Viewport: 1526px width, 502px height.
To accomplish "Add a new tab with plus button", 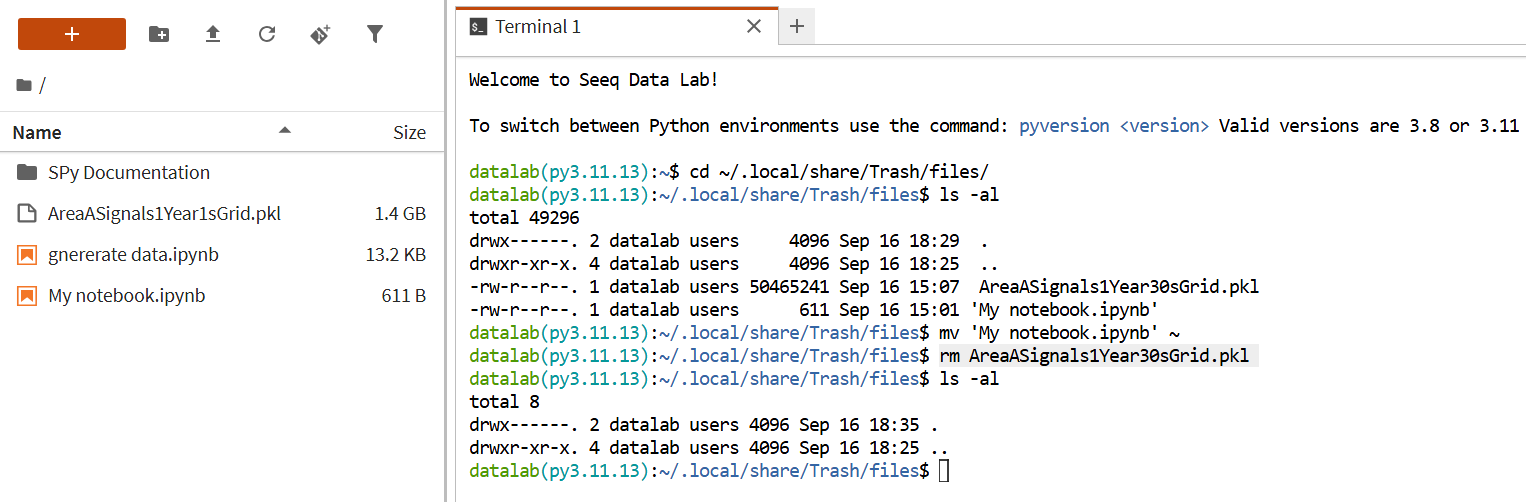I will 797,27.
